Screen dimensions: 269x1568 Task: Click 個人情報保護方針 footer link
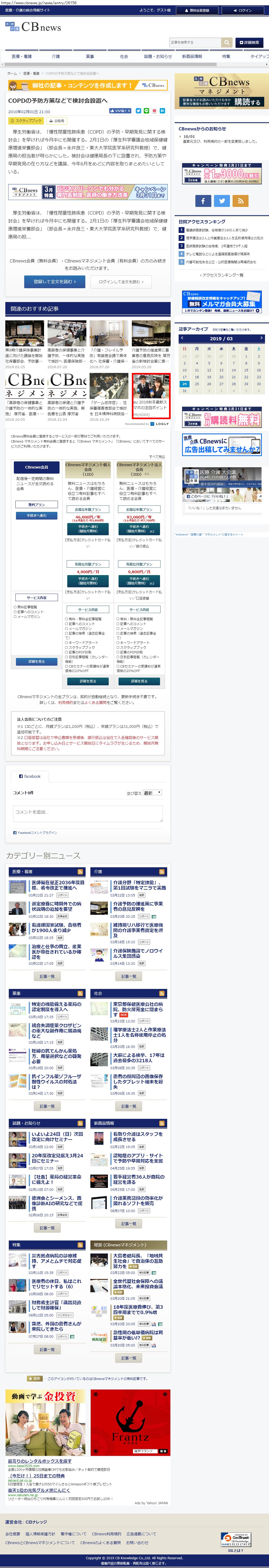tap(40, 1534)
